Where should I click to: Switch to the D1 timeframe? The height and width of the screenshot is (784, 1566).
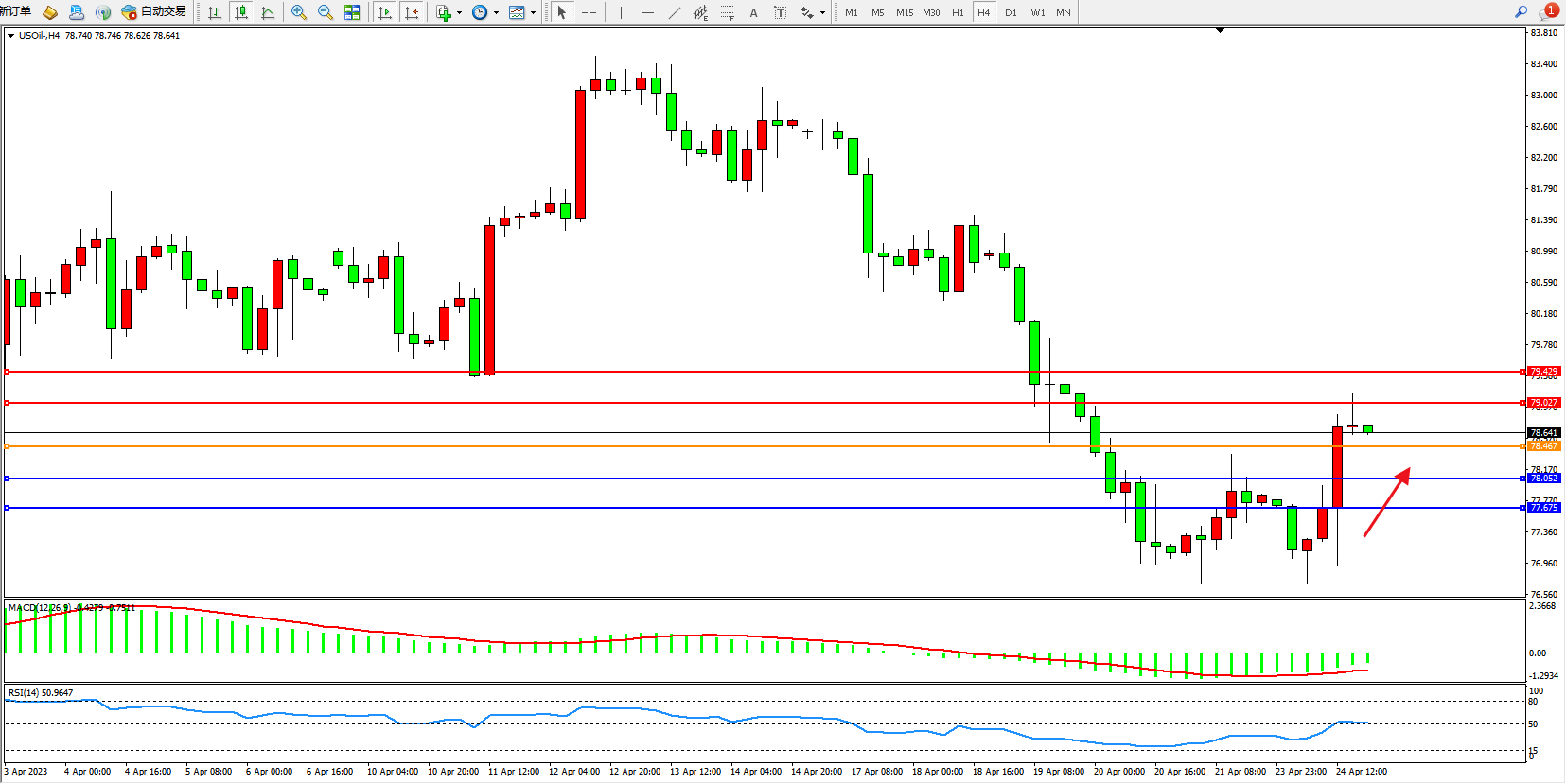[x=1011, y=12]
